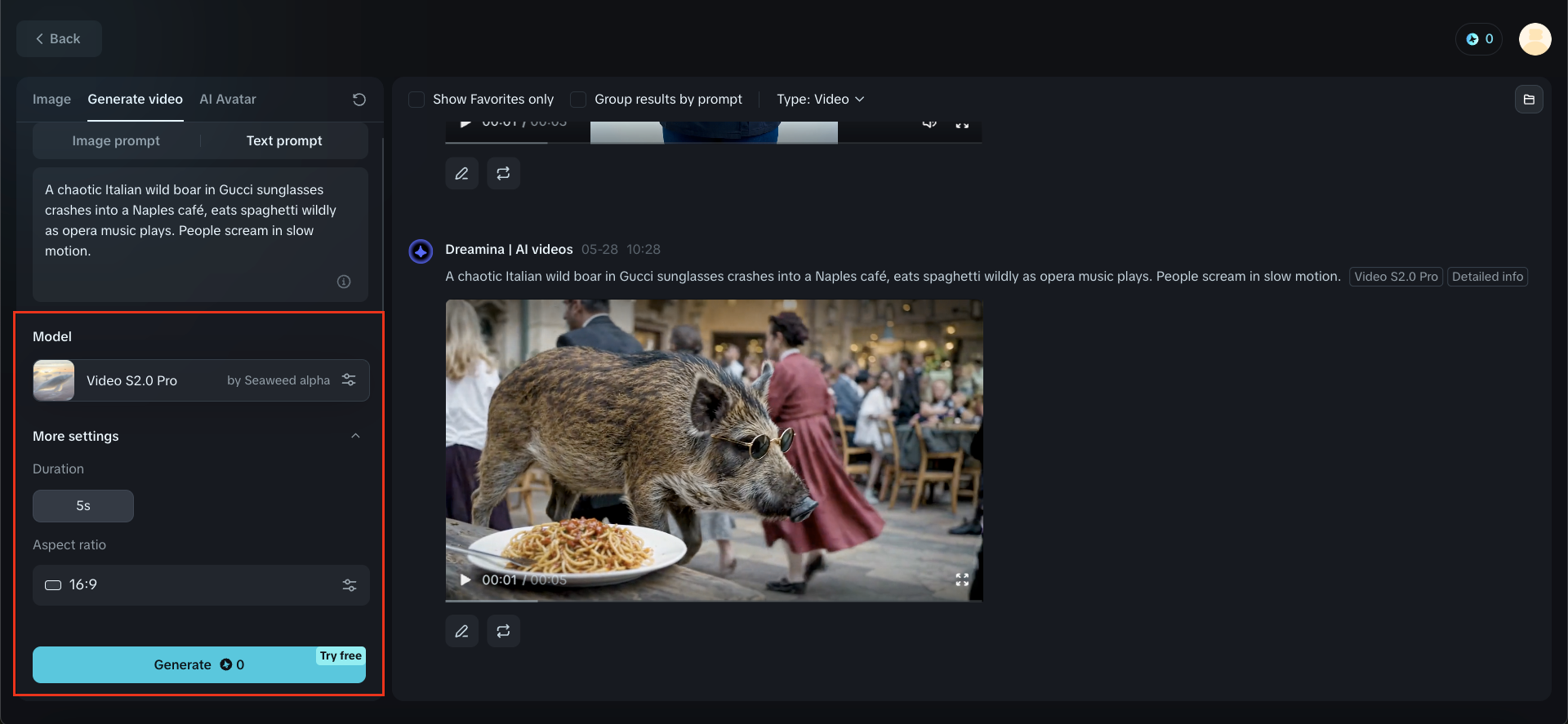This screenshot has height=724, width=1568.
Task: Open the Video S2.0 Pro model selector
Action: point(201,380)
